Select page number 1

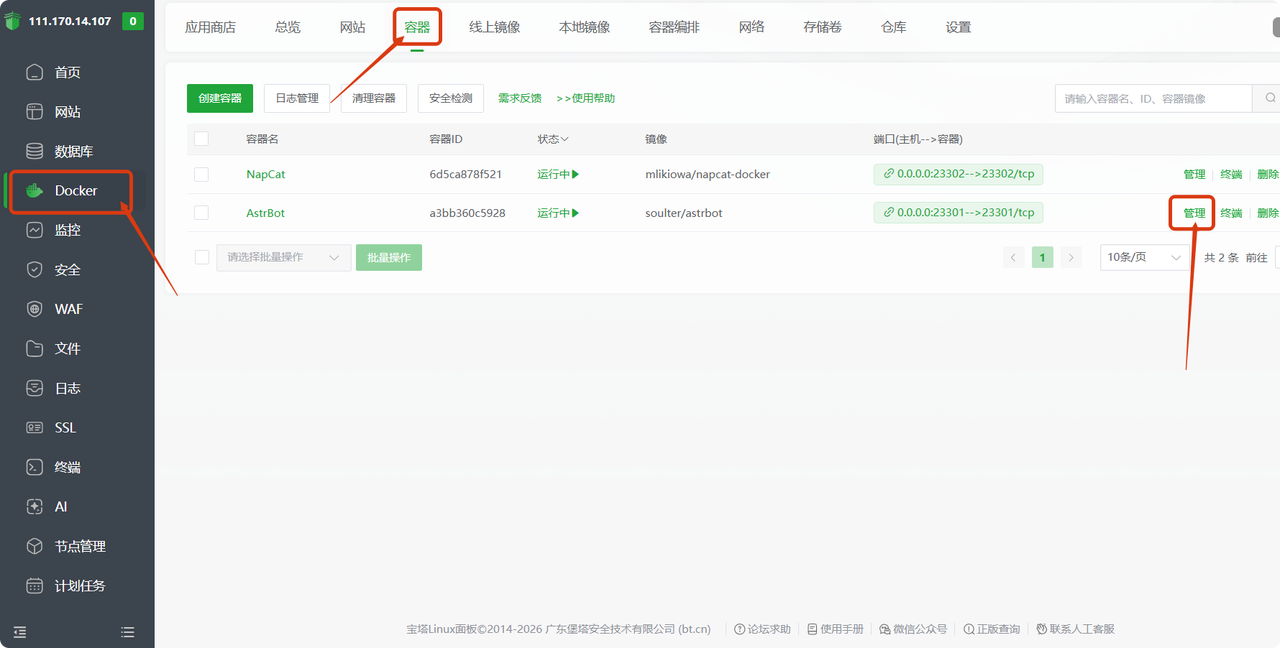pos(1042,258)
